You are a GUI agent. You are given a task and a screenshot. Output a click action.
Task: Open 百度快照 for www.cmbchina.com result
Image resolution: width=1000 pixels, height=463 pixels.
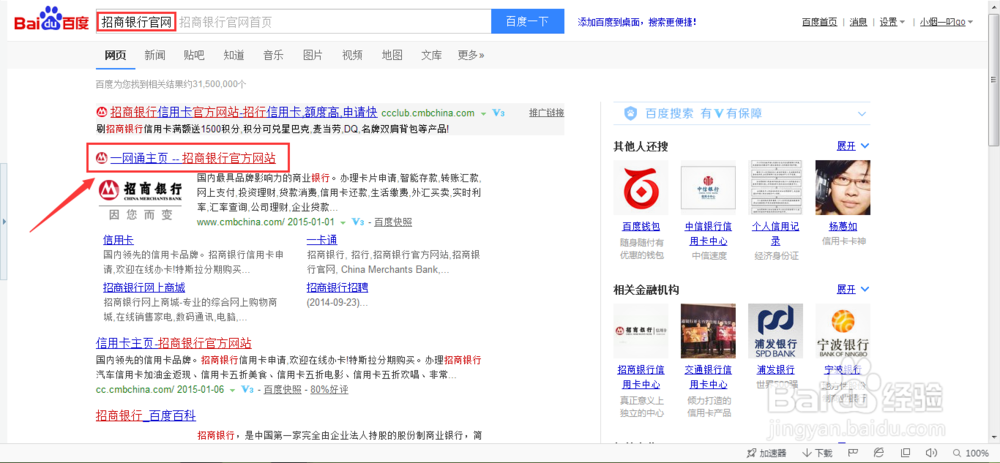393,223
